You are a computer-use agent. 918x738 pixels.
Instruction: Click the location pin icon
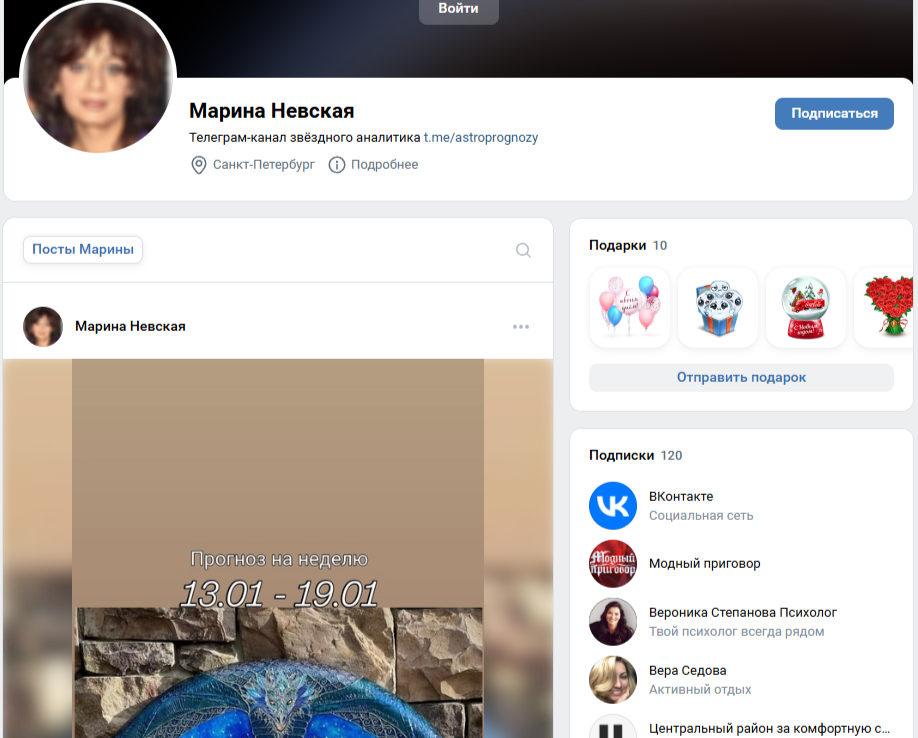pyautogui.click(x=198, y=165)
